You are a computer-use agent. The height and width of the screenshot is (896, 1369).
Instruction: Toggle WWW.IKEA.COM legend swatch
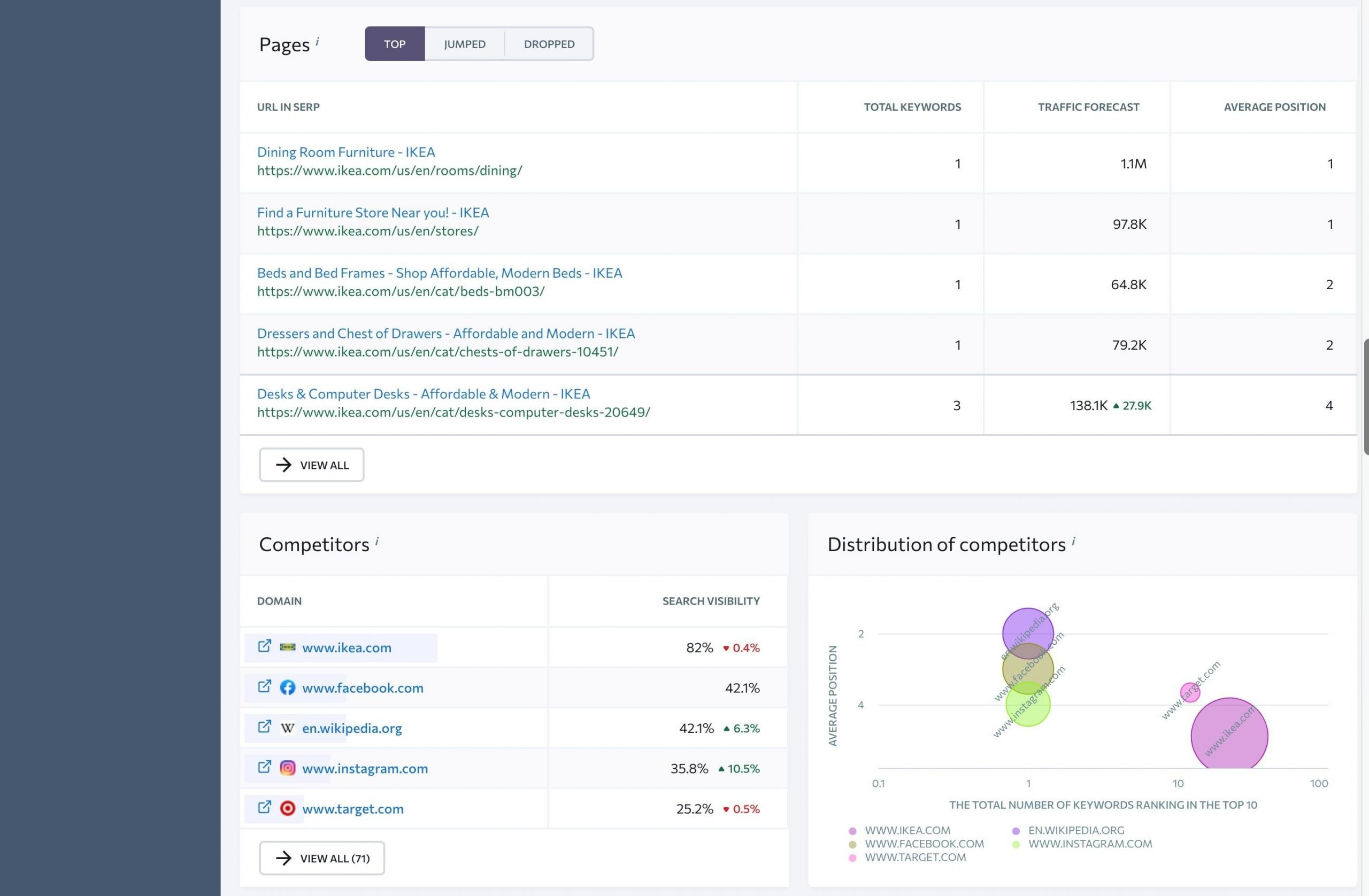click(x=852, y=830)
